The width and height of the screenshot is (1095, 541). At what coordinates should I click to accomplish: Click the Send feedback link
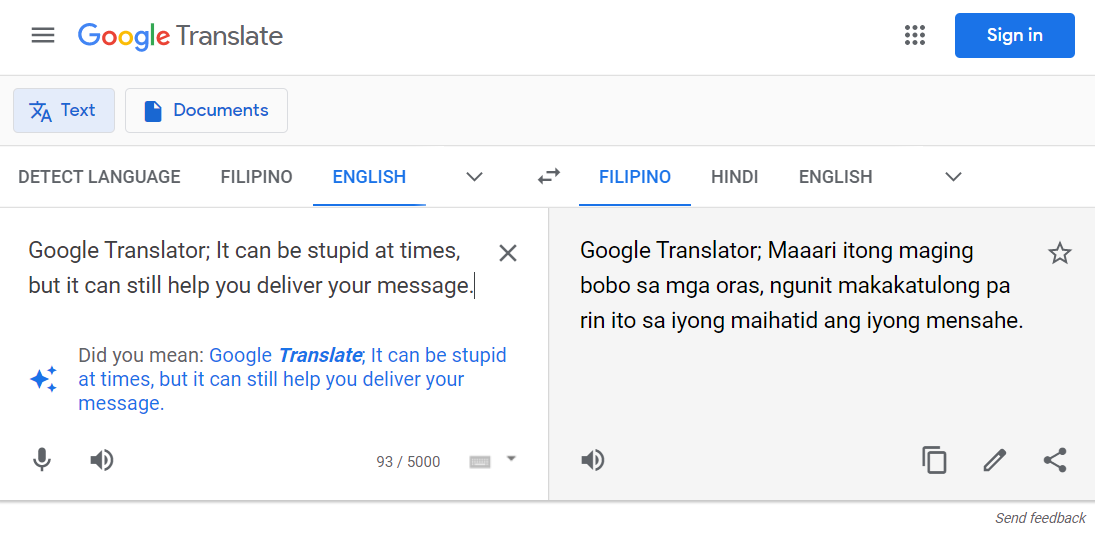tap(1041, 518)
